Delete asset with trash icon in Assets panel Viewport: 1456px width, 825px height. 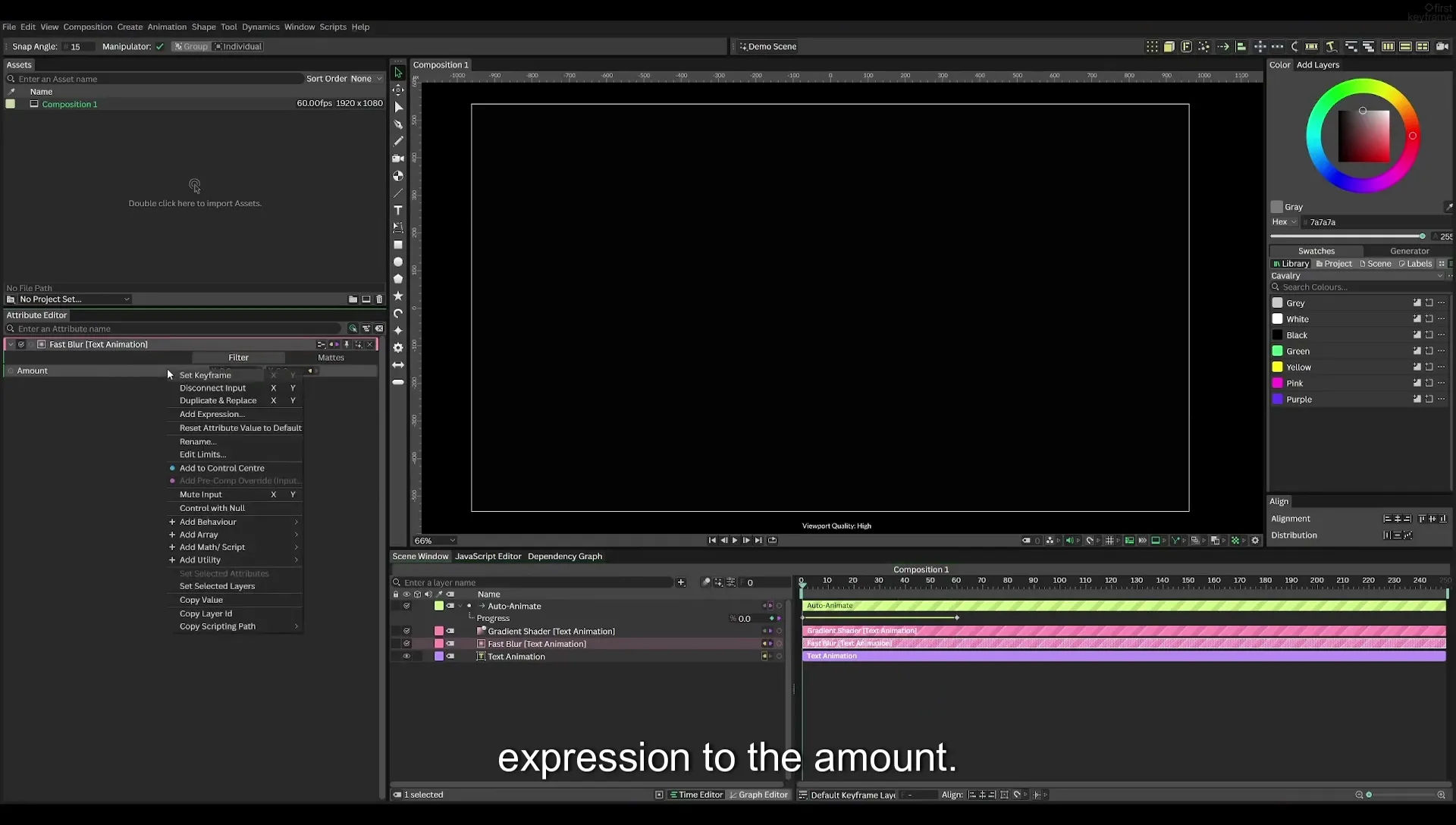pyautogui.click(x=380, y=299)
